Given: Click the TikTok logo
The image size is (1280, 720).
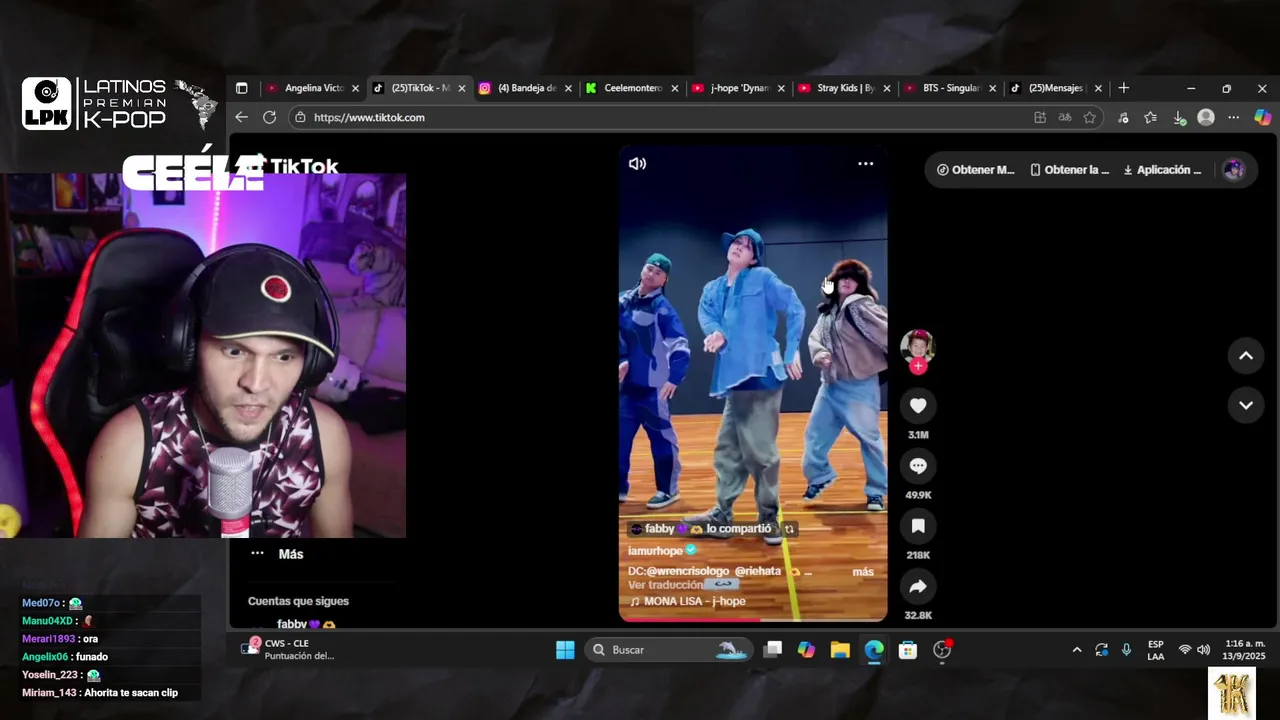Looking at the screenshot, I should [x=295, y=167].
